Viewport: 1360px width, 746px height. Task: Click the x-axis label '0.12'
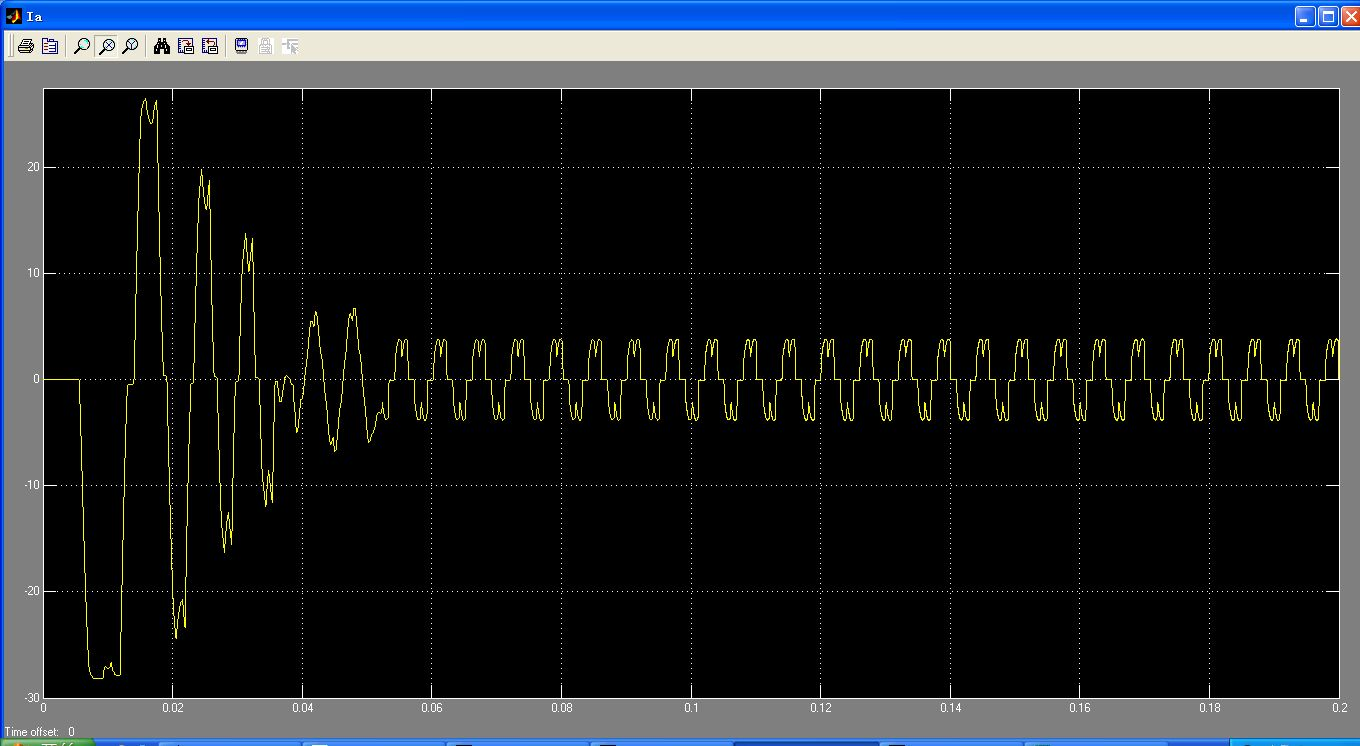(820, 708)
